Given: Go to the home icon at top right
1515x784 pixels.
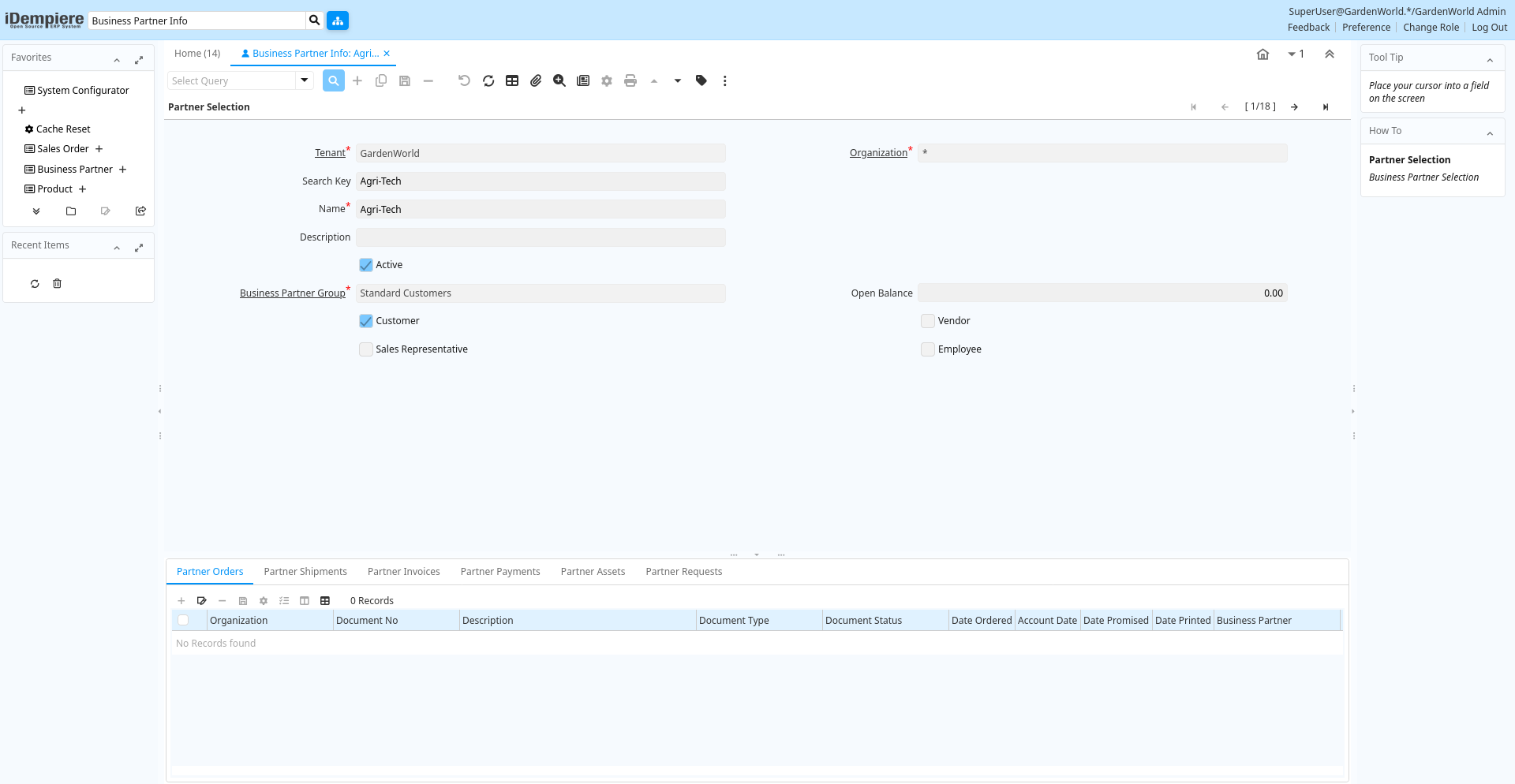Looking at the screenshot, I should coord(1262,54).
